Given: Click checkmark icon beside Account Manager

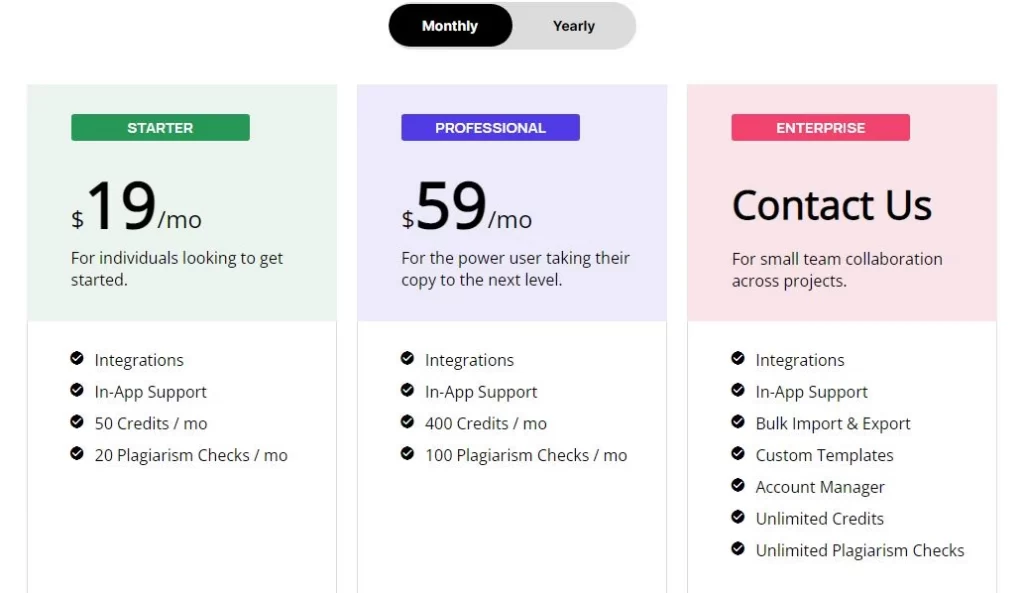Looking at the screenshot, I should coord(738,485).
